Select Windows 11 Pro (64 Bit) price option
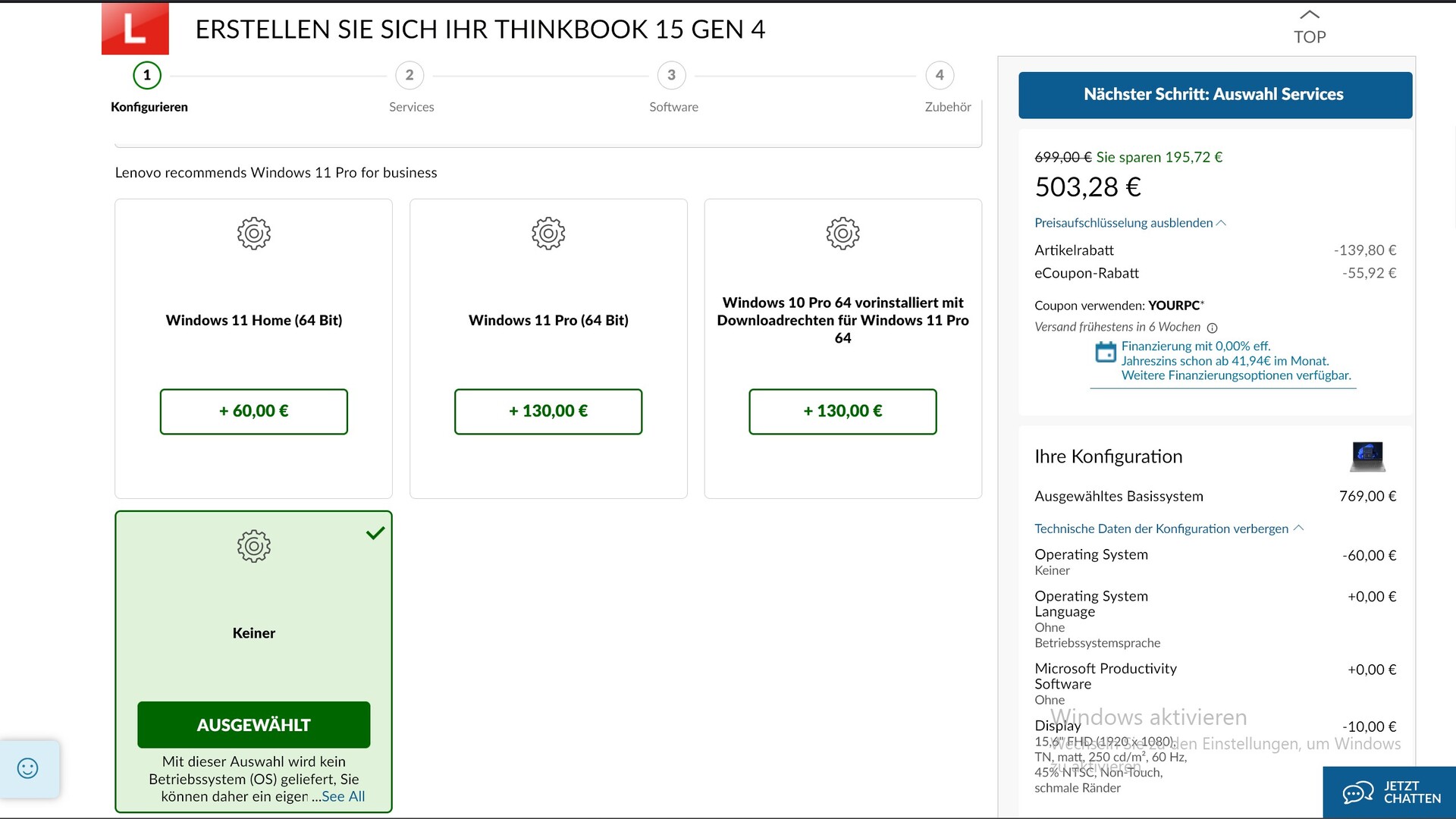 coord(548,411)
